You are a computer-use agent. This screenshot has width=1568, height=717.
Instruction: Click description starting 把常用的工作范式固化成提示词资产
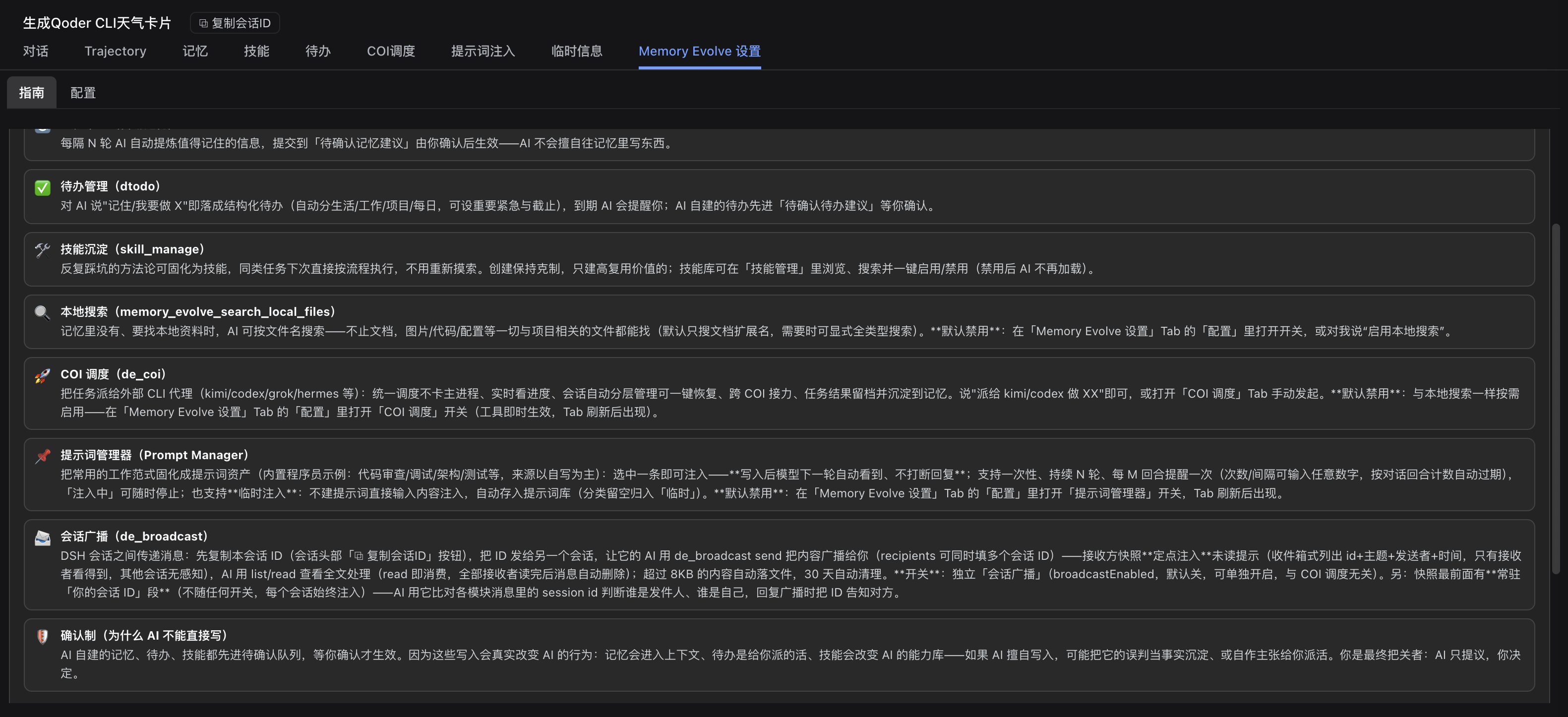tap(789, 484)
